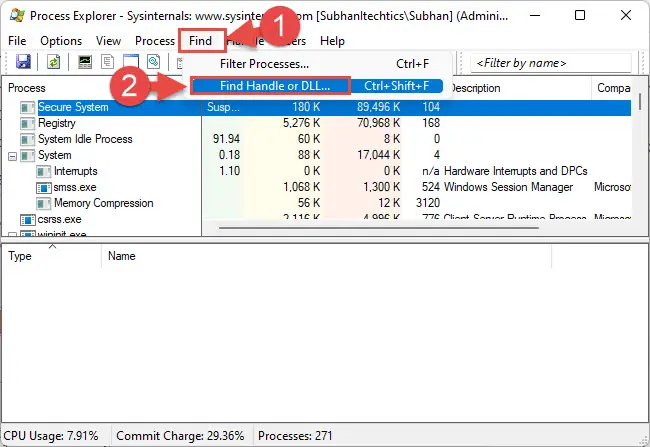
Task: Open the Options menu
Action: pos(61,41)
